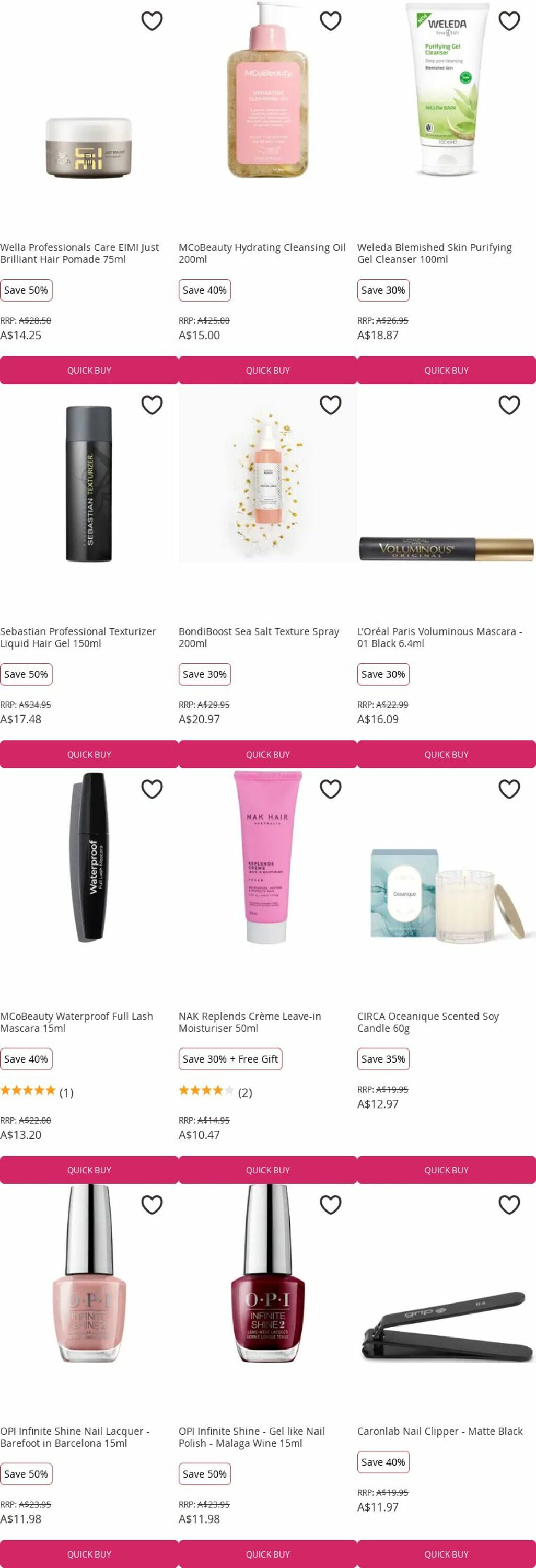This screenshot has width=536, height=1568.
Task: Heart the Weleda Purifying Gel Cleanser
Action: click(509, 21)
